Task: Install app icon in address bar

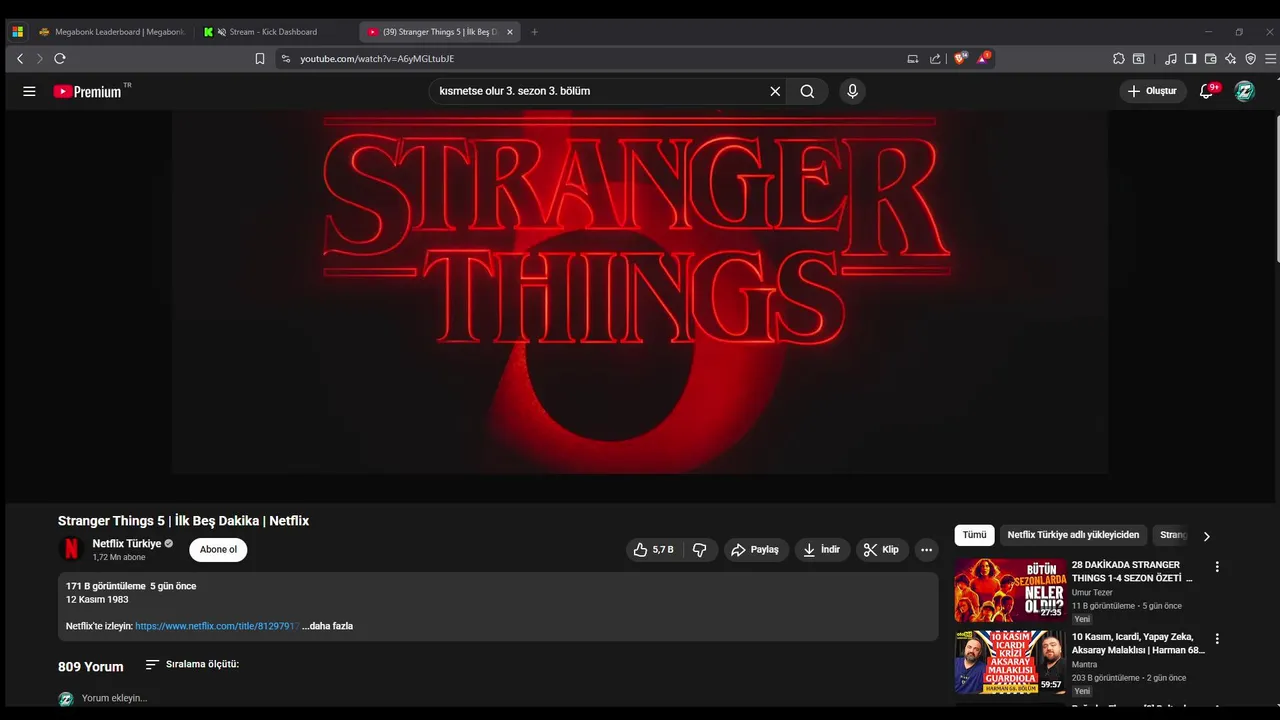Action: coord(913,59)
